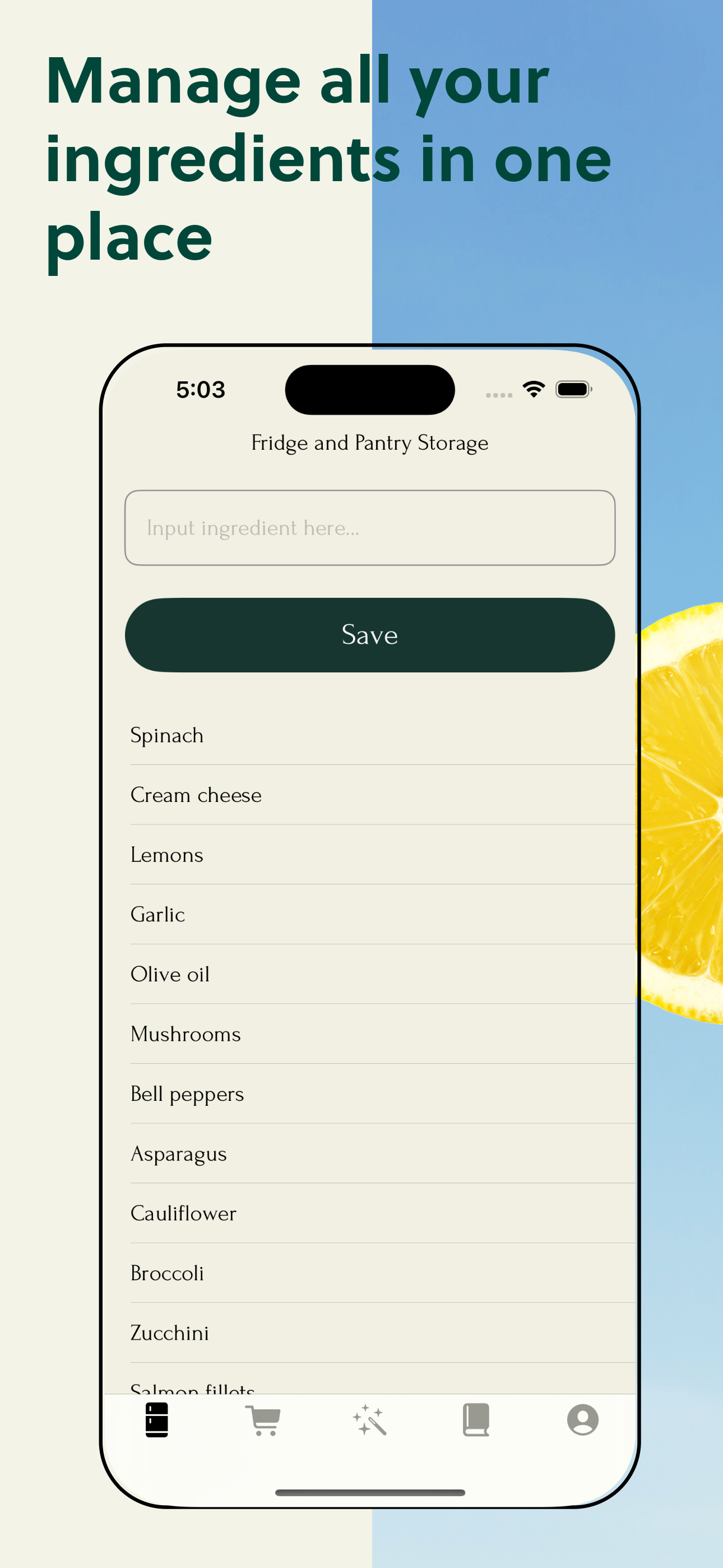Tap the 5:03 clock in status bar
This screenshot has height=1568, width=723.
201,390
